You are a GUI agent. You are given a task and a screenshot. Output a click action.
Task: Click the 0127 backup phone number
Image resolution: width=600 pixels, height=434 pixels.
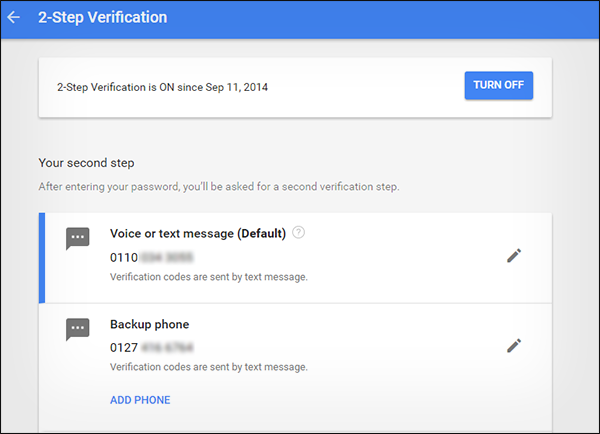pyautogui.click(x=152, y=348)
